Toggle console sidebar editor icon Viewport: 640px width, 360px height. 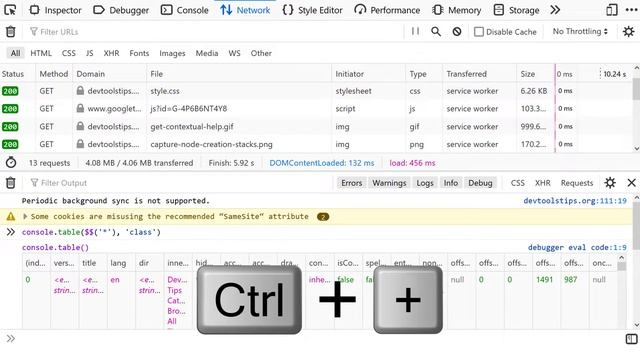pos(631,338)
